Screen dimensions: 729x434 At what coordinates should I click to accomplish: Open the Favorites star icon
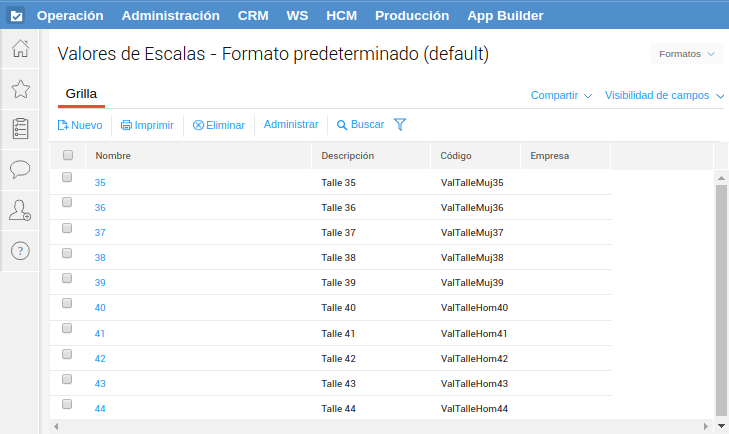coord(20,89)
